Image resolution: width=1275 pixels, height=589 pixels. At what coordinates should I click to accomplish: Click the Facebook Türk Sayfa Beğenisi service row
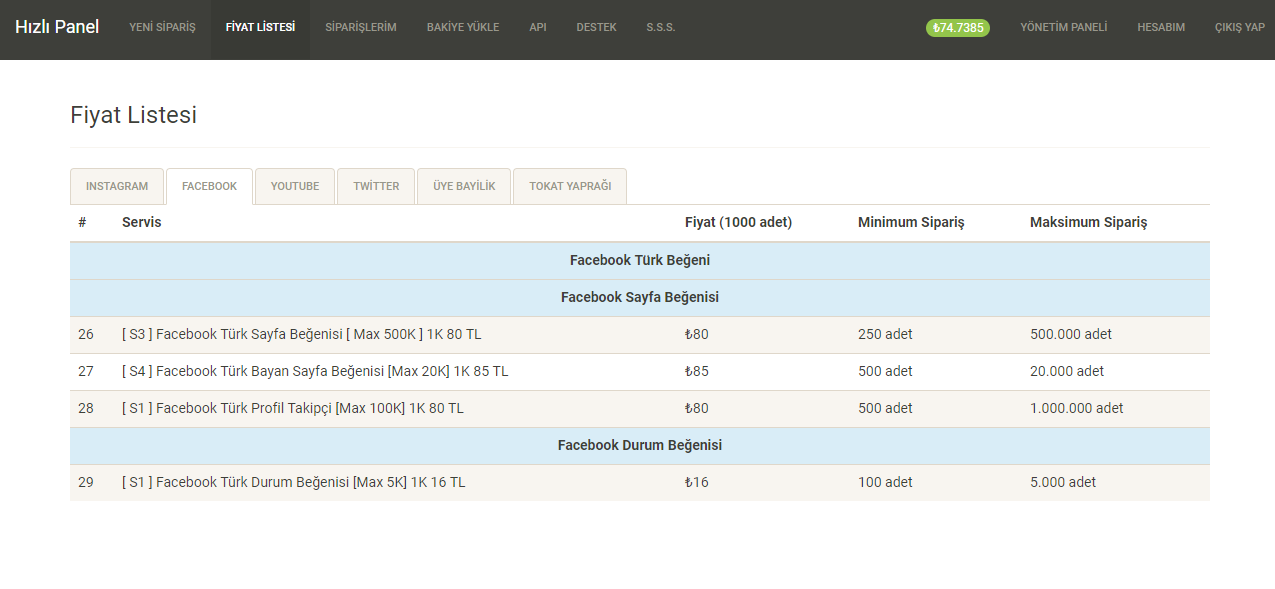tap(301, 334)
